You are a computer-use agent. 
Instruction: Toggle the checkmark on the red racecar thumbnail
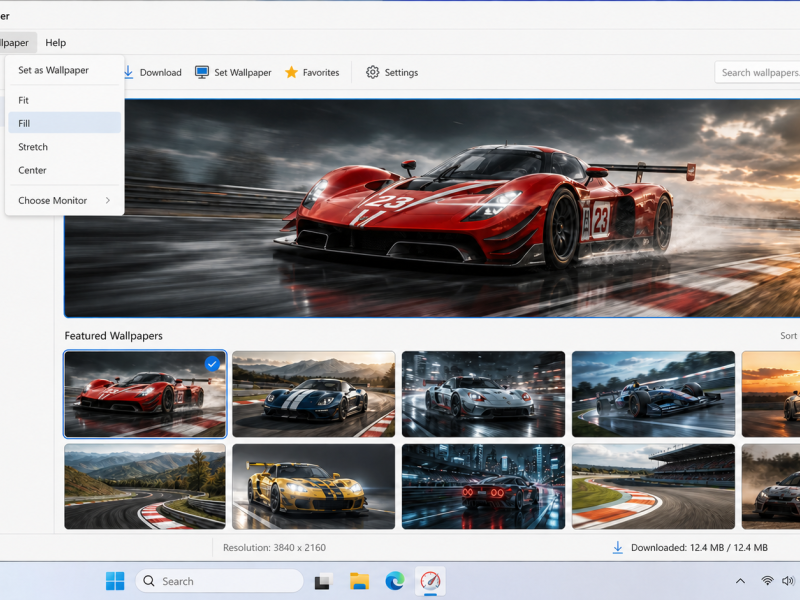point(212,364)
